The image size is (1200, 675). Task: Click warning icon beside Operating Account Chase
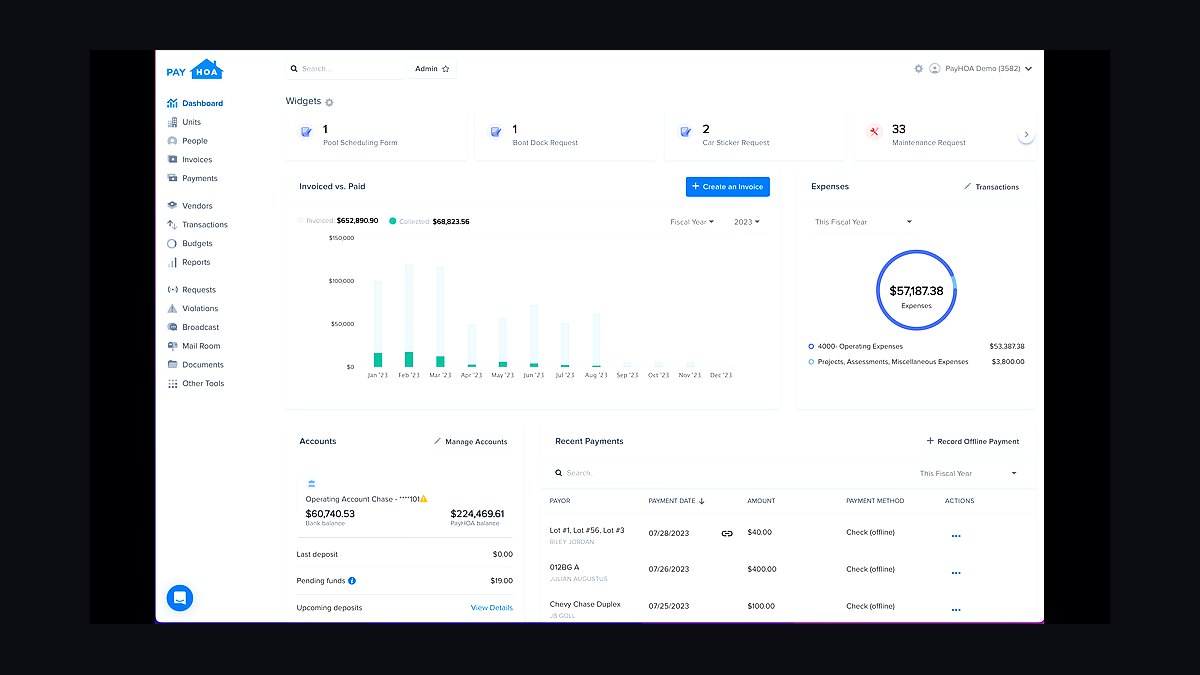424,498
